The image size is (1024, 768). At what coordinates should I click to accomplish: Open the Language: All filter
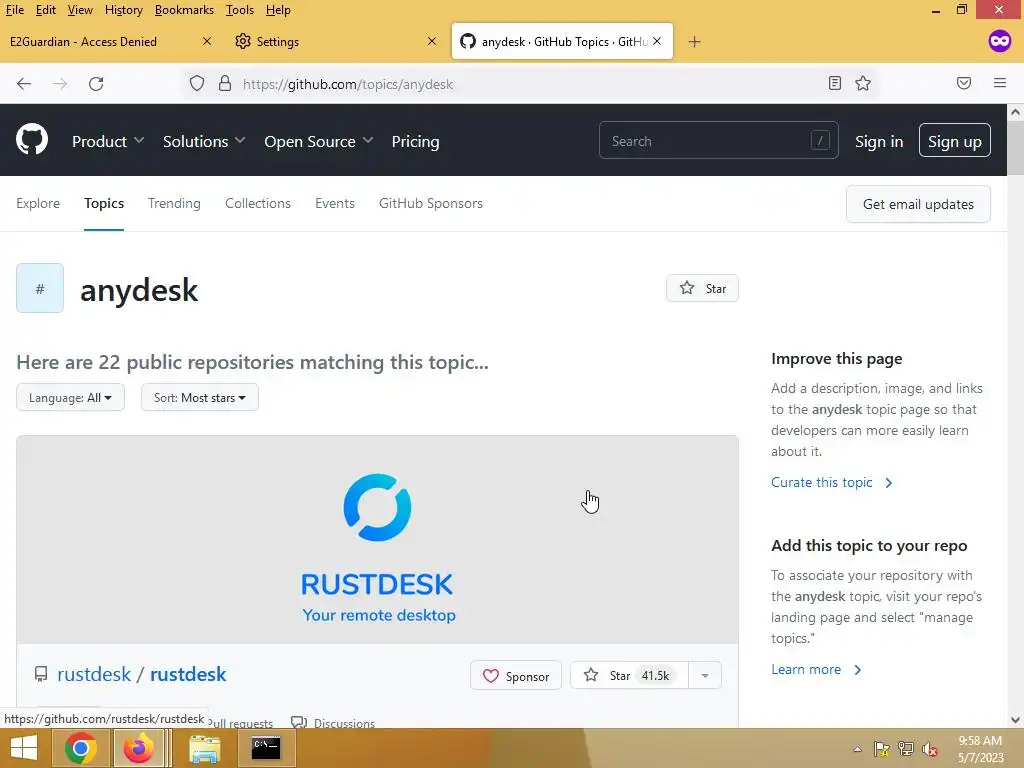point(71,397)
